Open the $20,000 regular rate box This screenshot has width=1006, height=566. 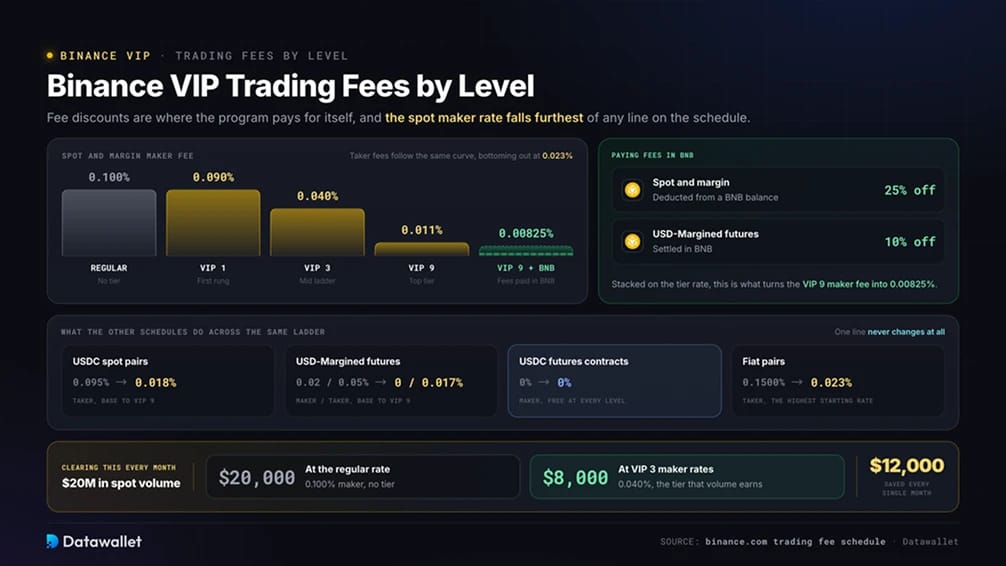tap(362, 477)
